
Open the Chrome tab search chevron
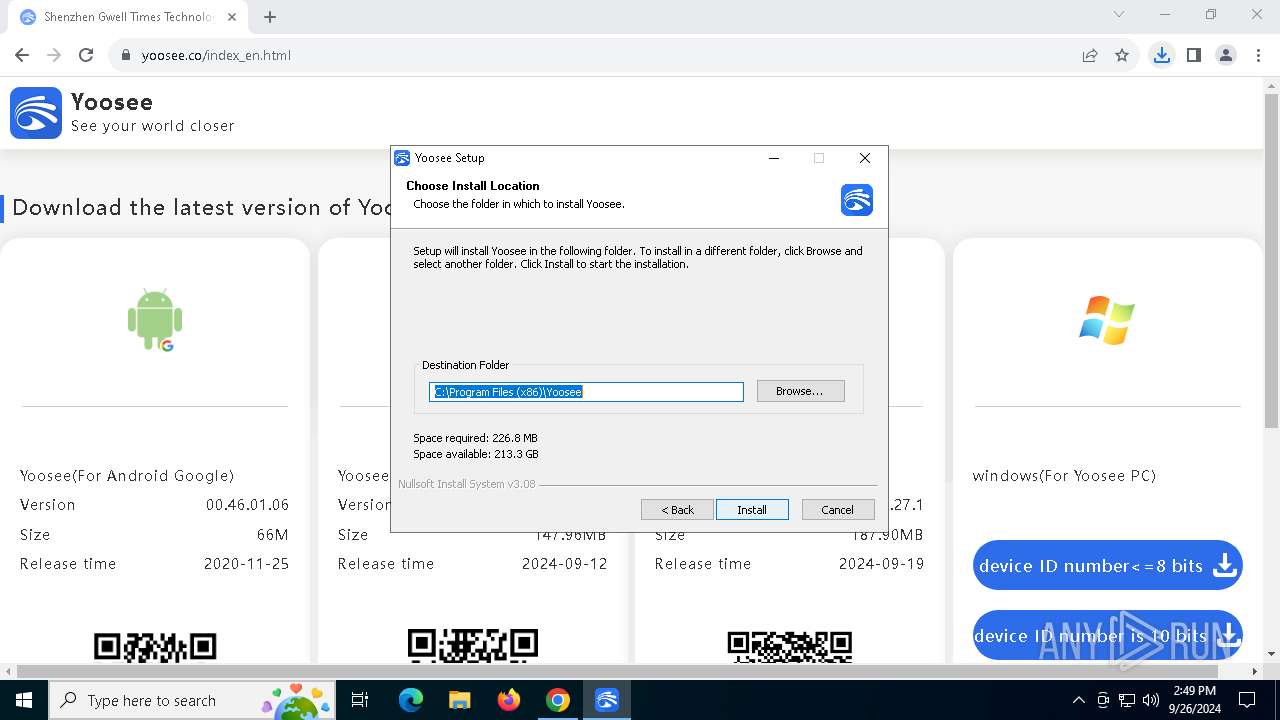pos(1119,15)
